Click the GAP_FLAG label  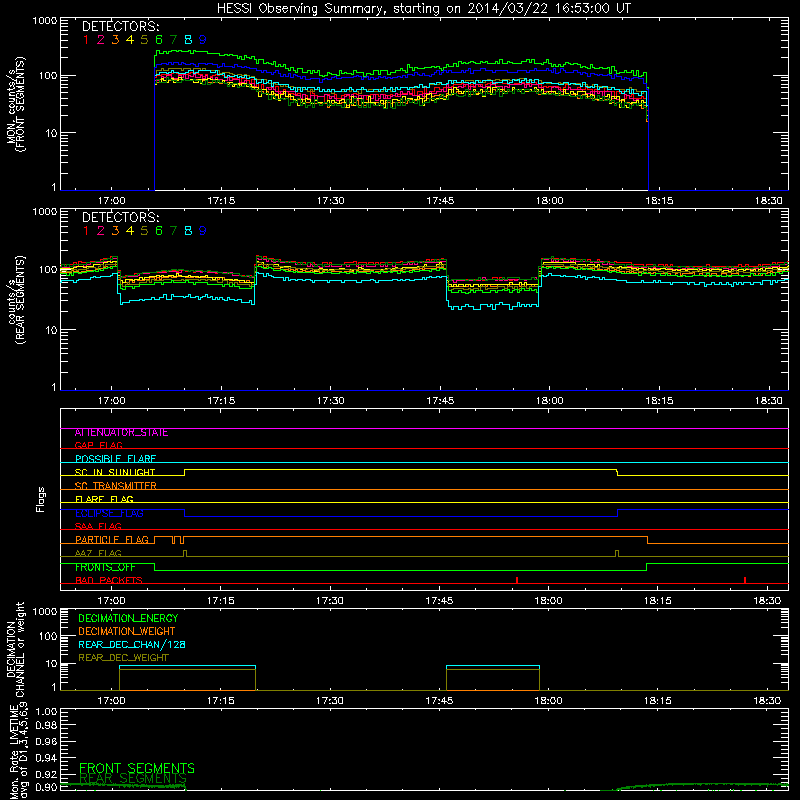[98, 445]
